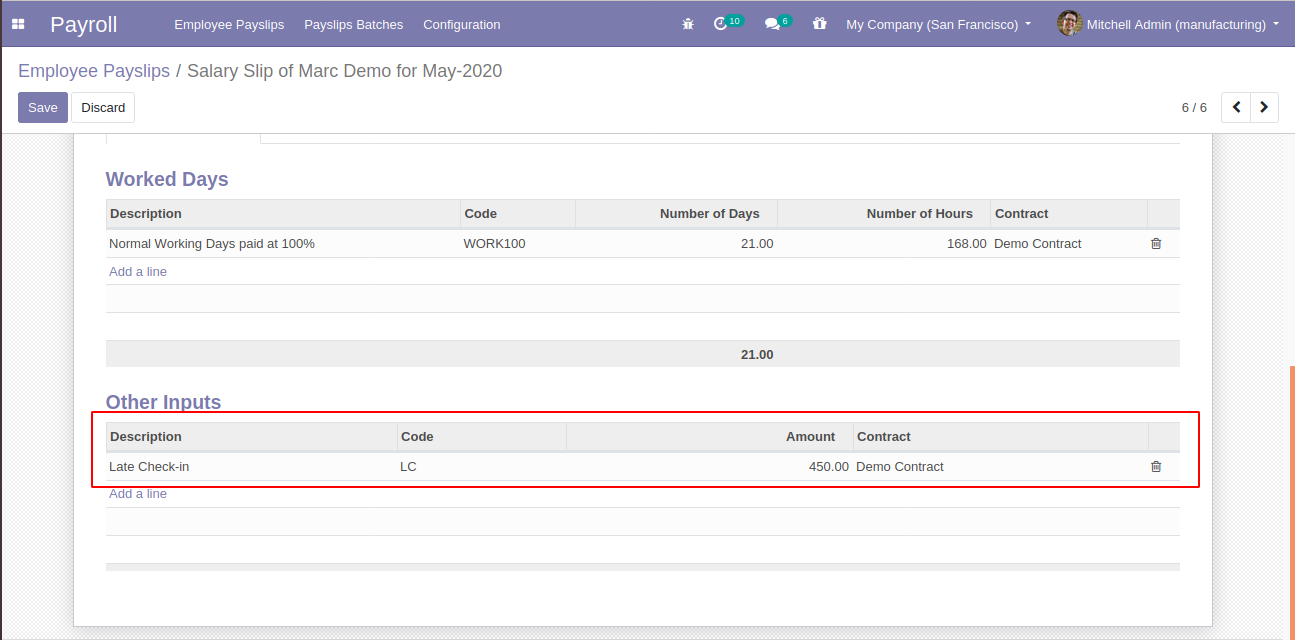This screenshot has width=1295, height=640.
Task: Go to the next payslip record
Action: tap(1265, 107)
